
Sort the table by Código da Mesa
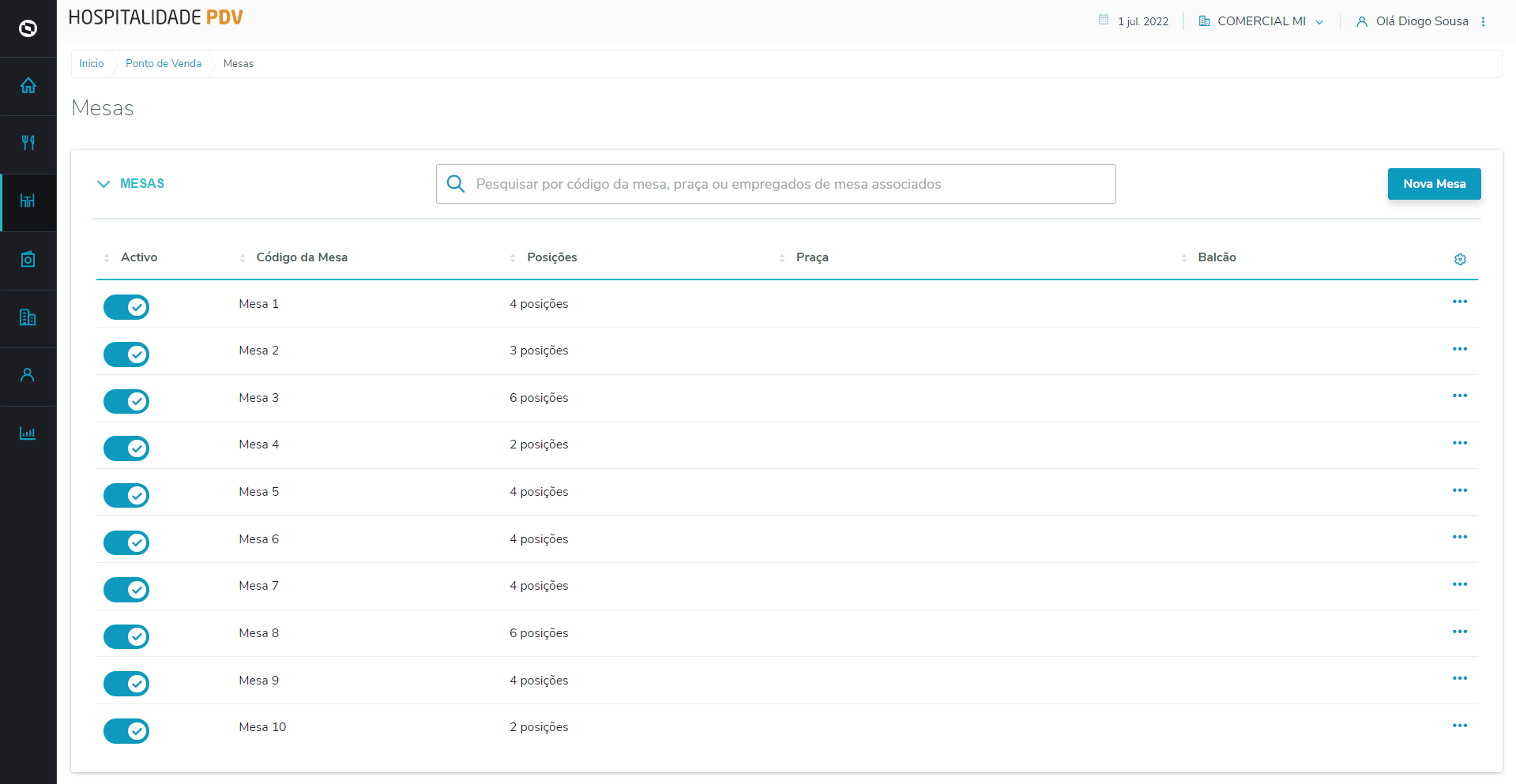tap(301, 257)
